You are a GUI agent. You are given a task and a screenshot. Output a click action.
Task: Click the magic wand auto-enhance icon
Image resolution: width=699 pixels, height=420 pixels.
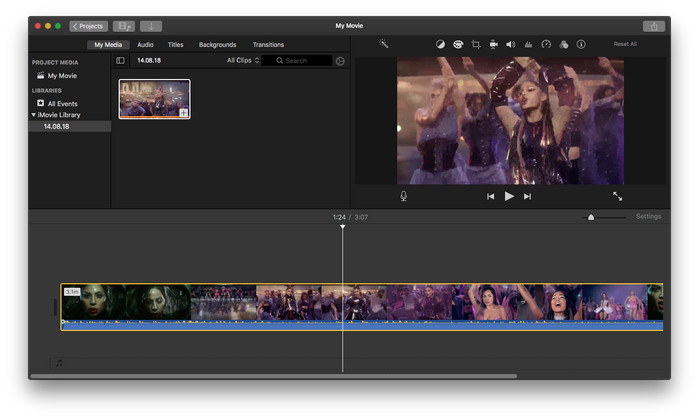click(x=383, y=44)
